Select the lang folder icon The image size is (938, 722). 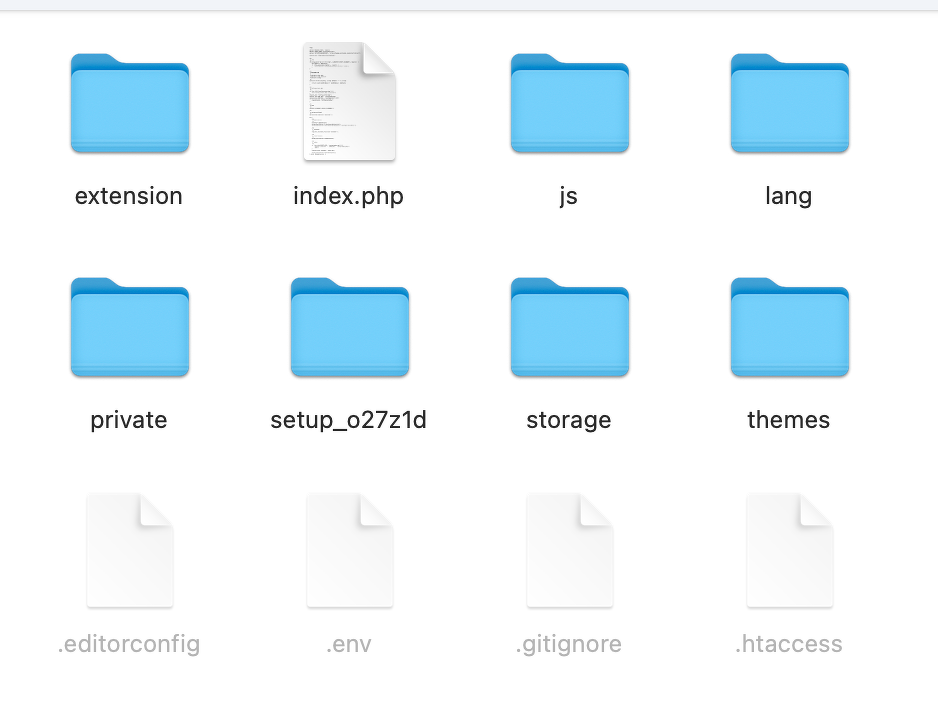(x=790, y=103)
